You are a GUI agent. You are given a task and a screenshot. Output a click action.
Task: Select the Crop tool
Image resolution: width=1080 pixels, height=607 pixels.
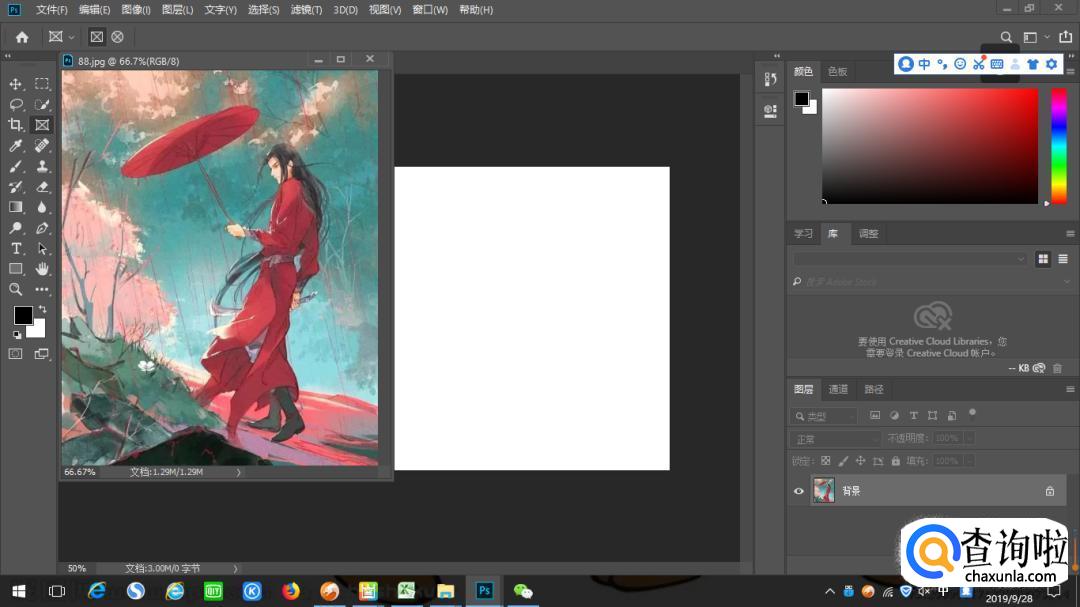tap(15, 125)
